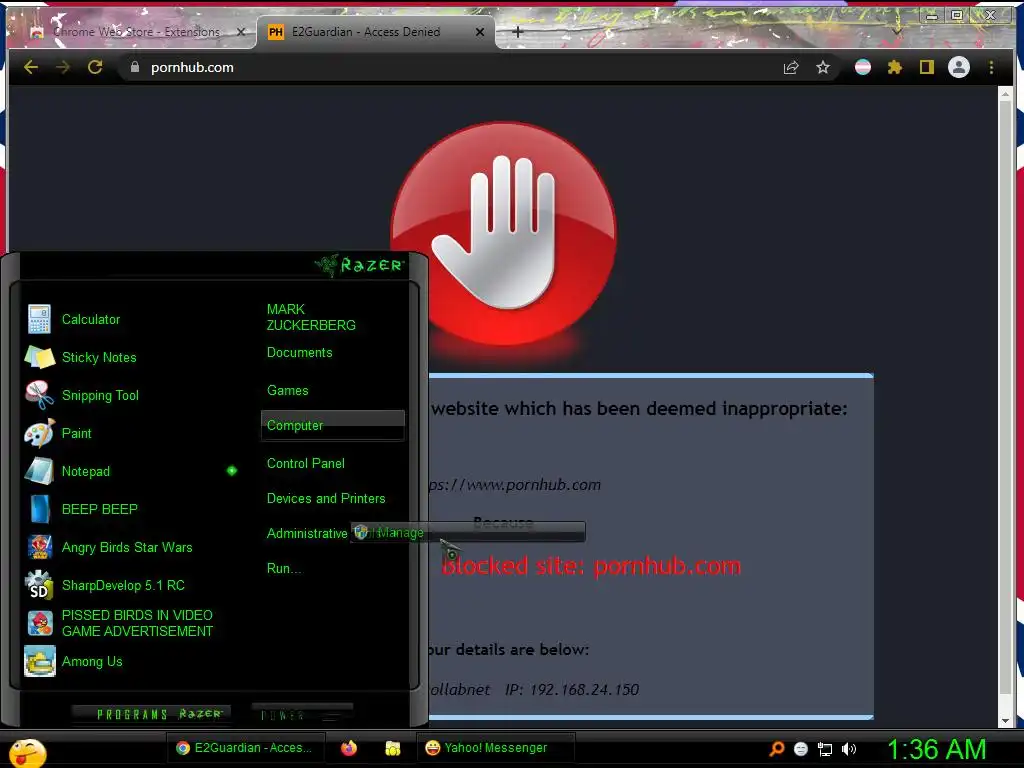Open Firefox from the taskbar
This screenshot has width=1024, height=768.
point(349,748)
